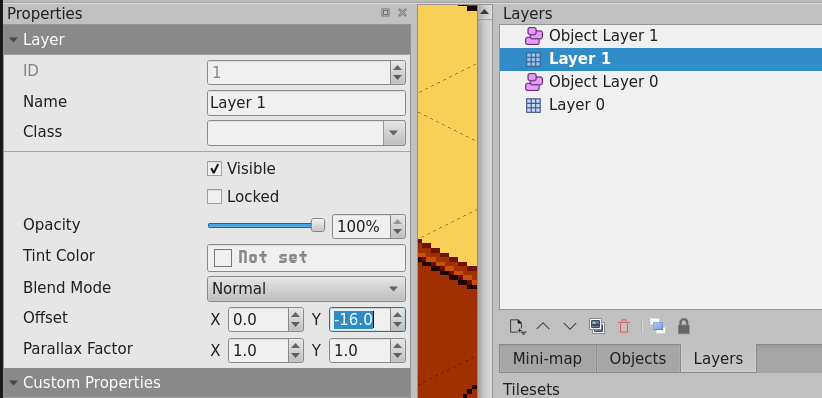Viewport: 822px width, 398px height.
Task: Click the Tint Color label
Action: tap(59, 256)
